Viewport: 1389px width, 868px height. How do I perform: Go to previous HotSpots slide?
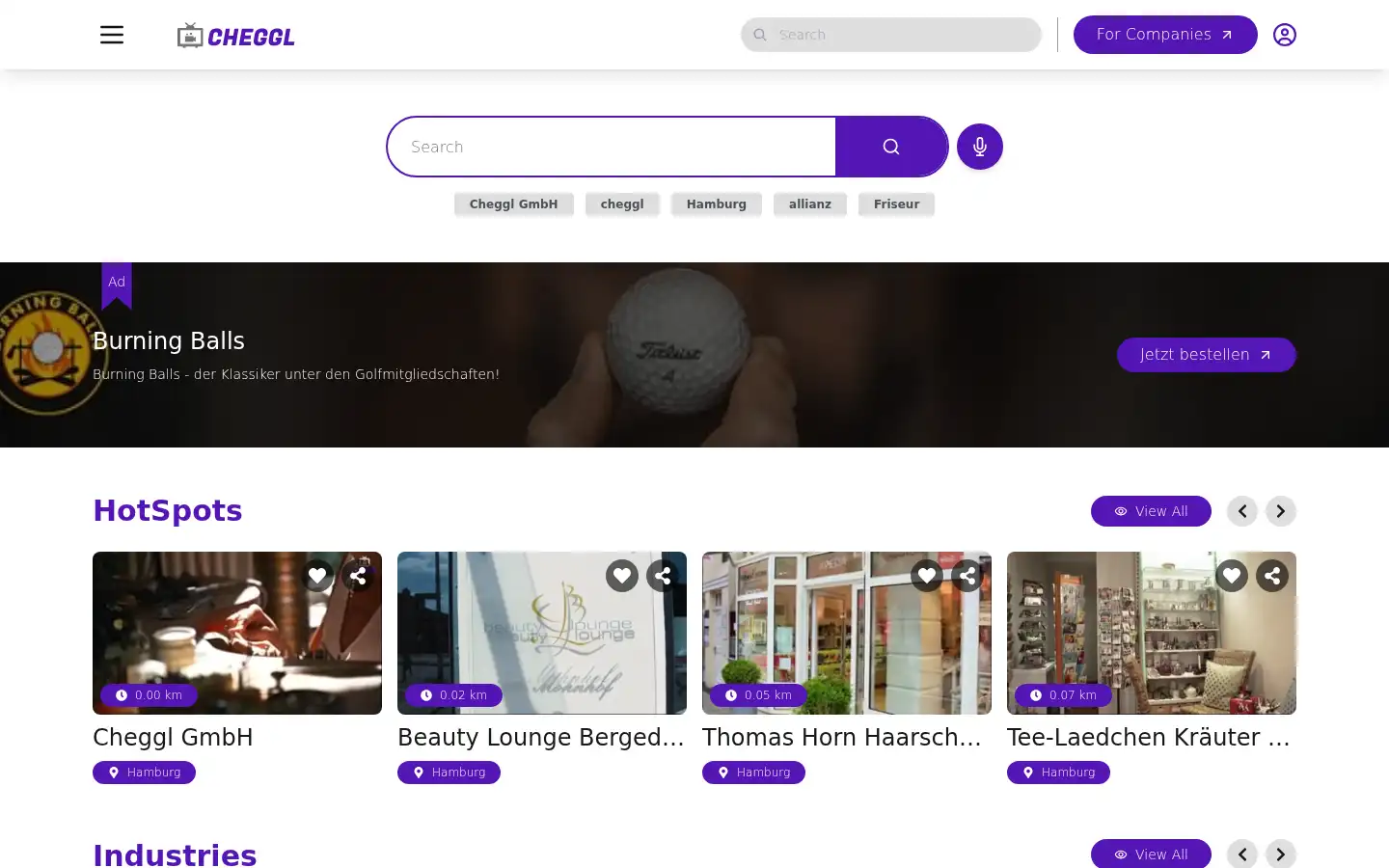[1242, 511]
